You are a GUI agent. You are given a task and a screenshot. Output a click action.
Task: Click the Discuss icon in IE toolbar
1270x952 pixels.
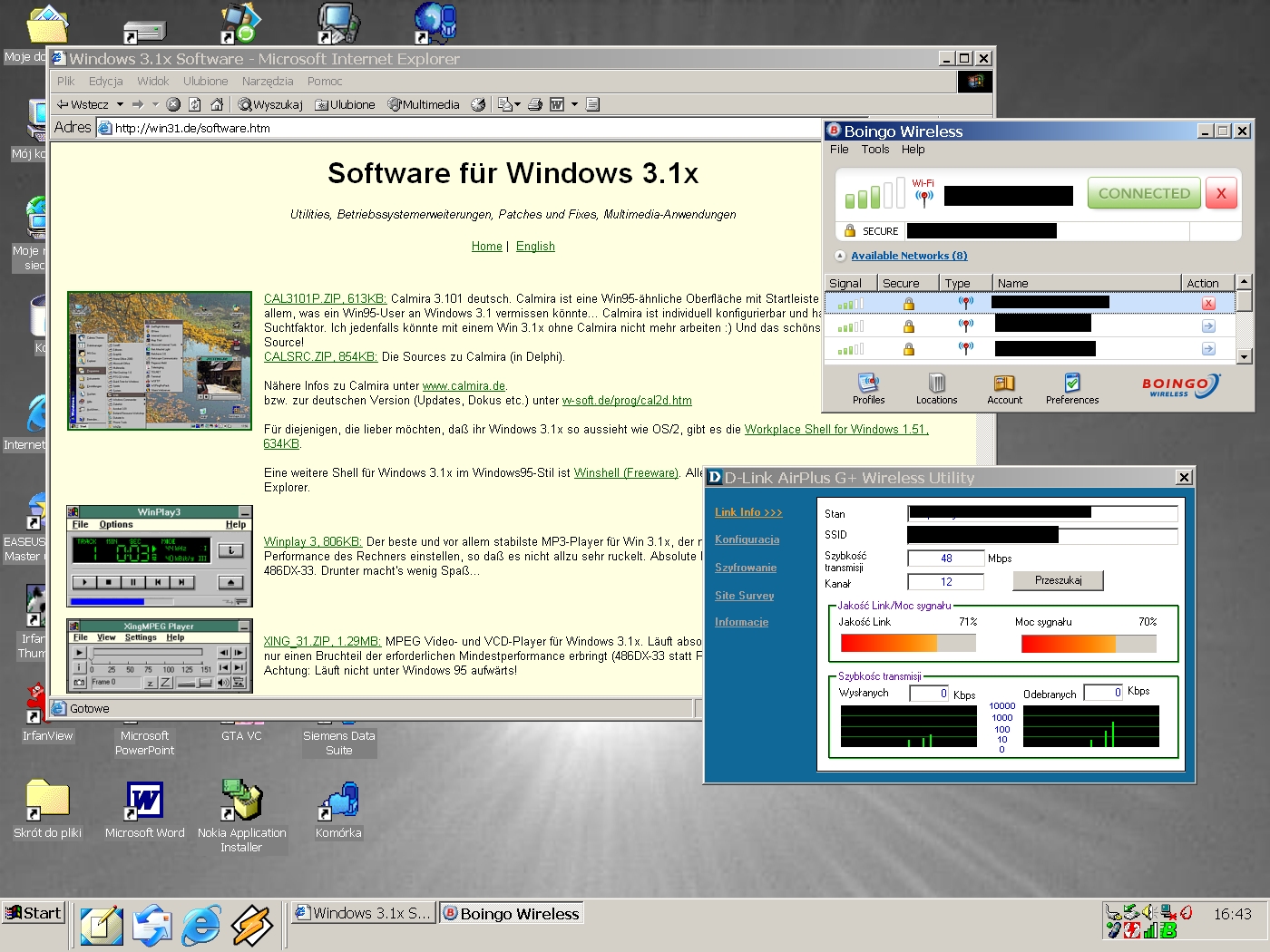pos(592,104)
